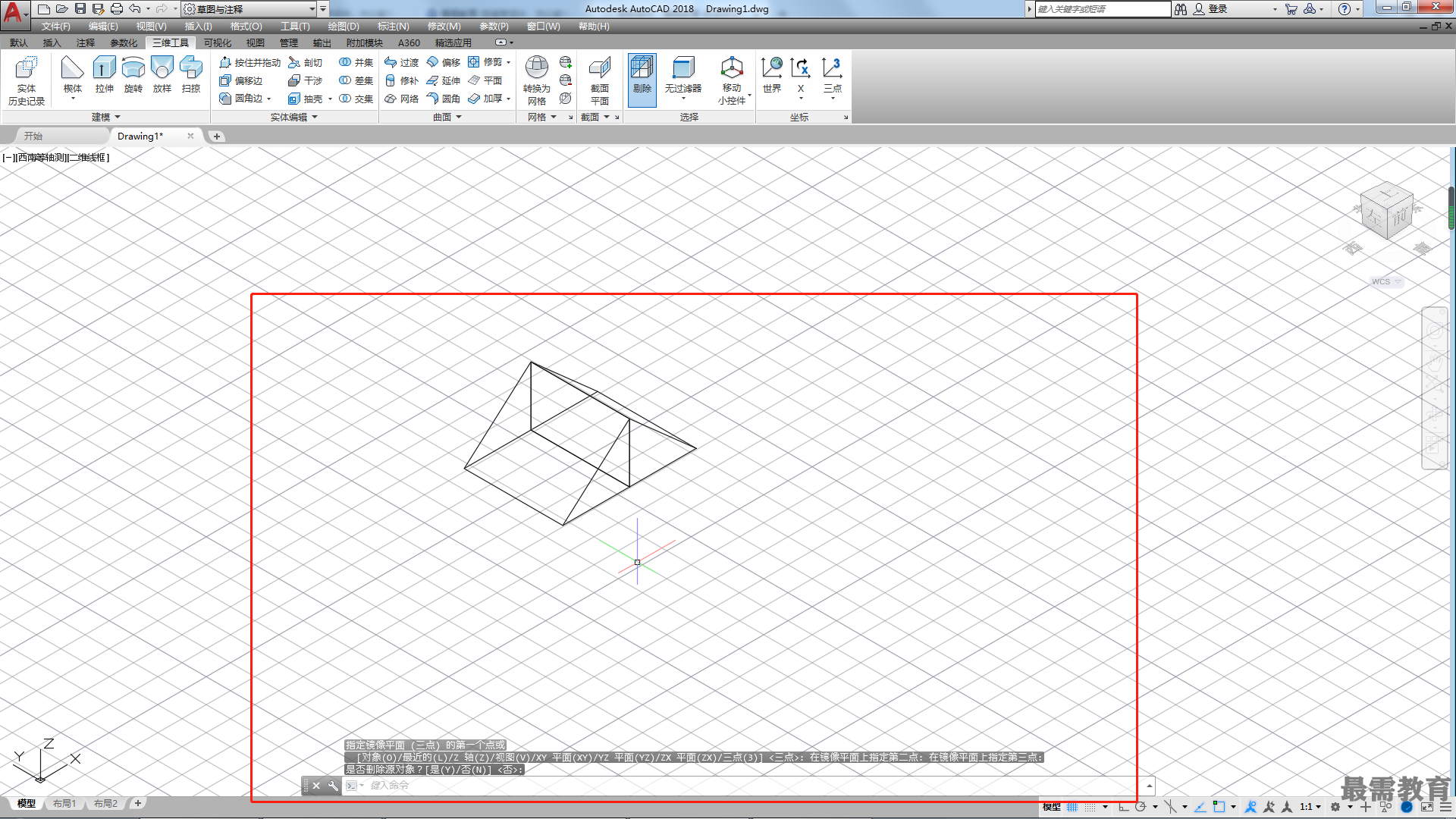Click the 实体历史记录 solid history icon

coord(27,80)
